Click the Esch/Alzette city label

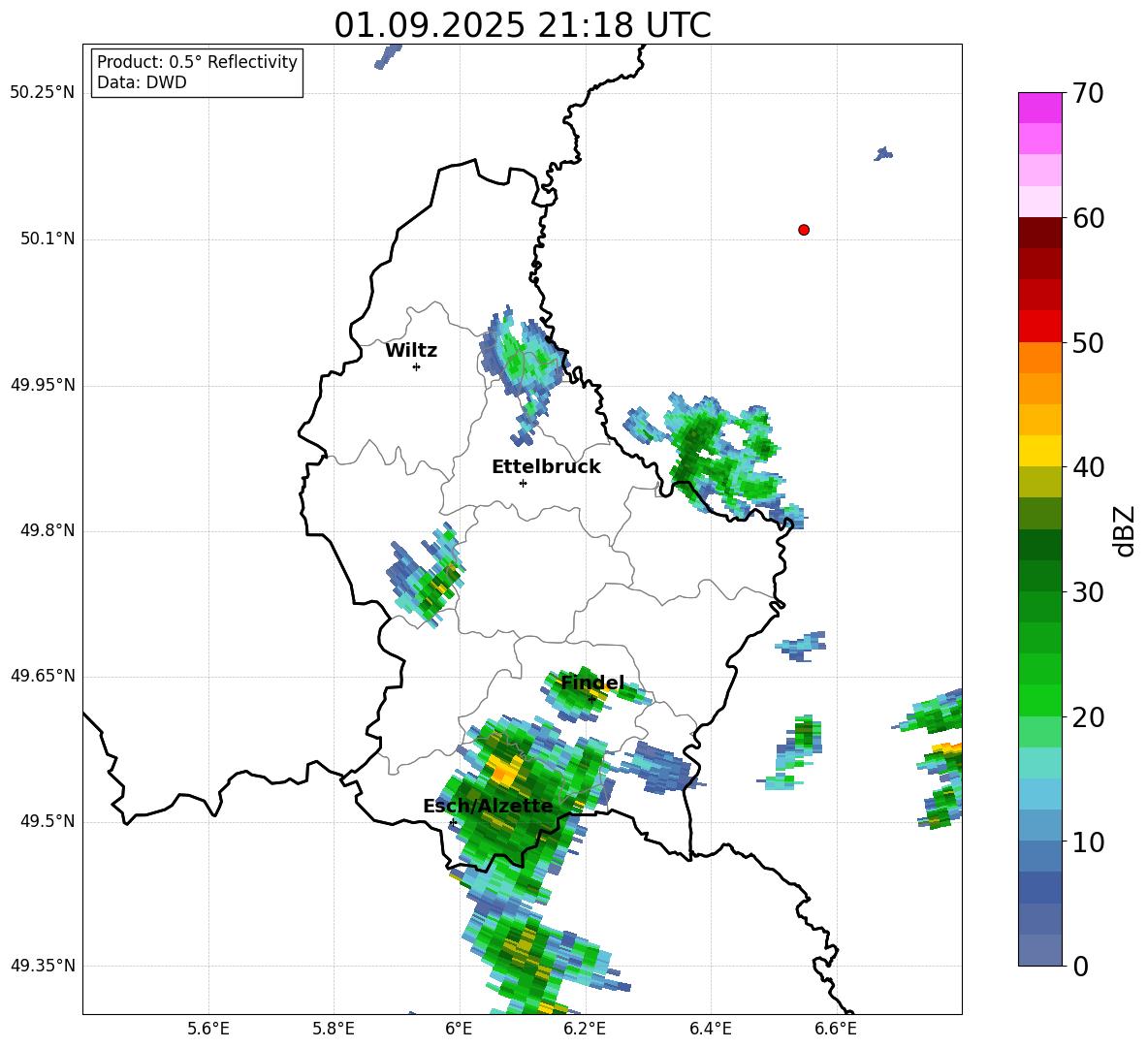coord(488,806)
